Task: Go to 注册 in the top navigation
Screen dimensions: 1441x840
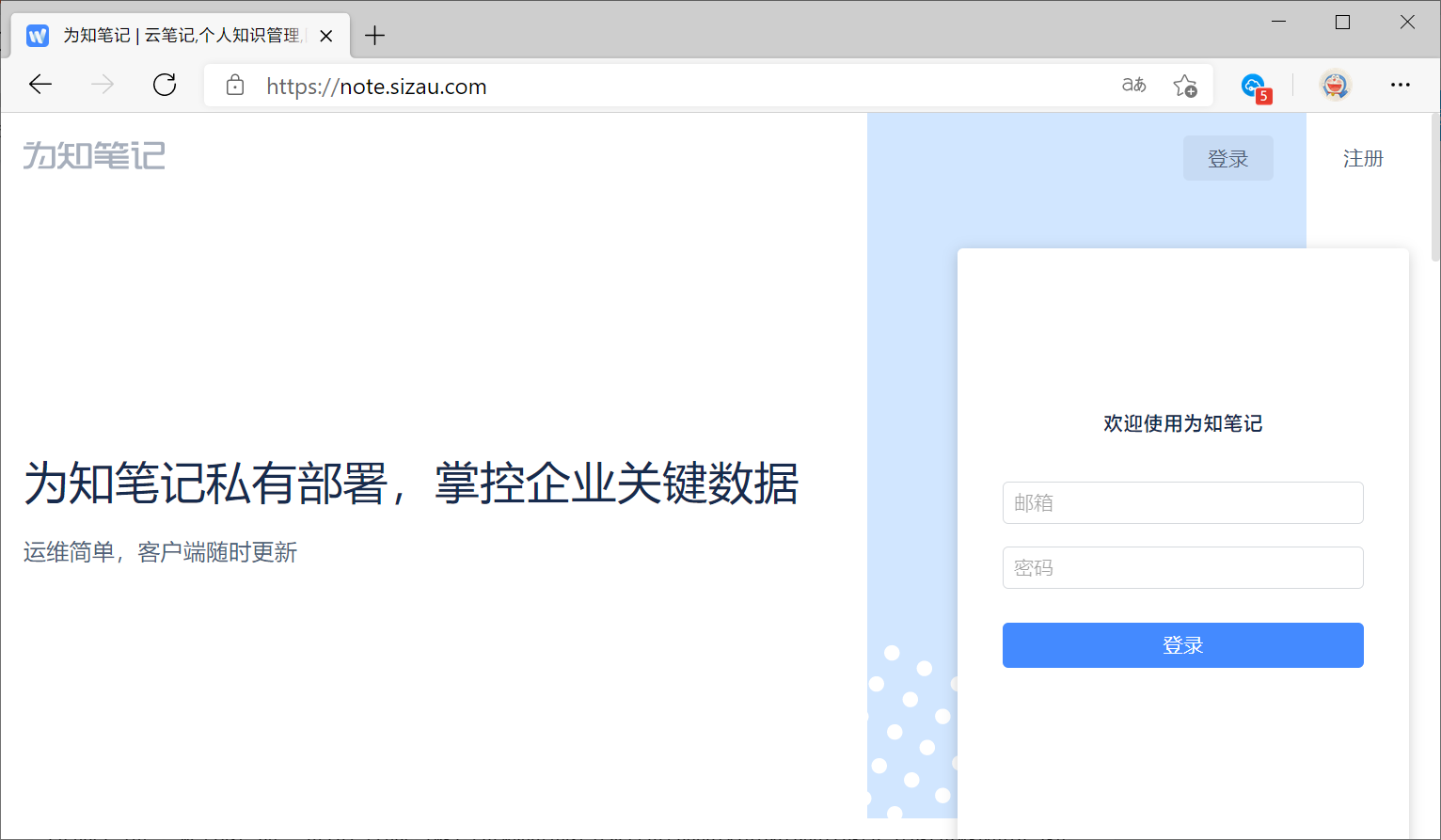Action: click(x=1363, y=158)
